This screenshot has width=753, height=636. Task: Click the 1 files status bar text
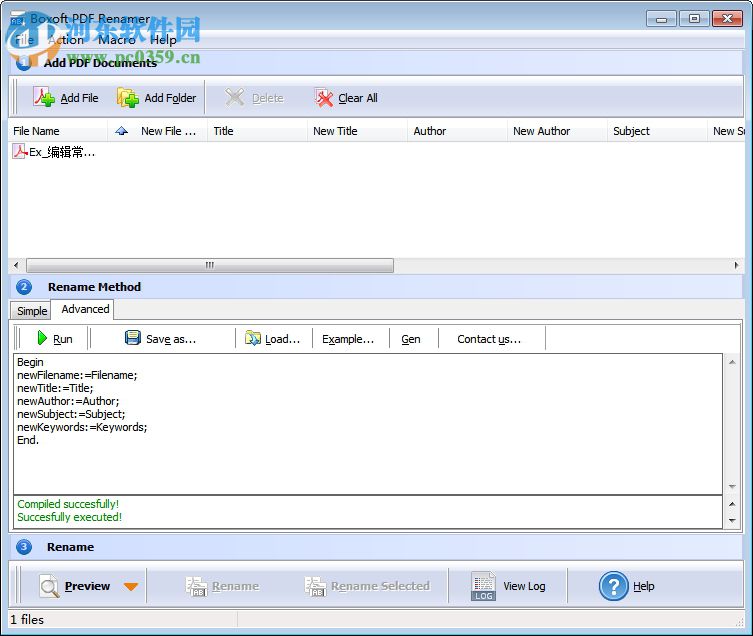pyautogui.click(x=27, y=620)
